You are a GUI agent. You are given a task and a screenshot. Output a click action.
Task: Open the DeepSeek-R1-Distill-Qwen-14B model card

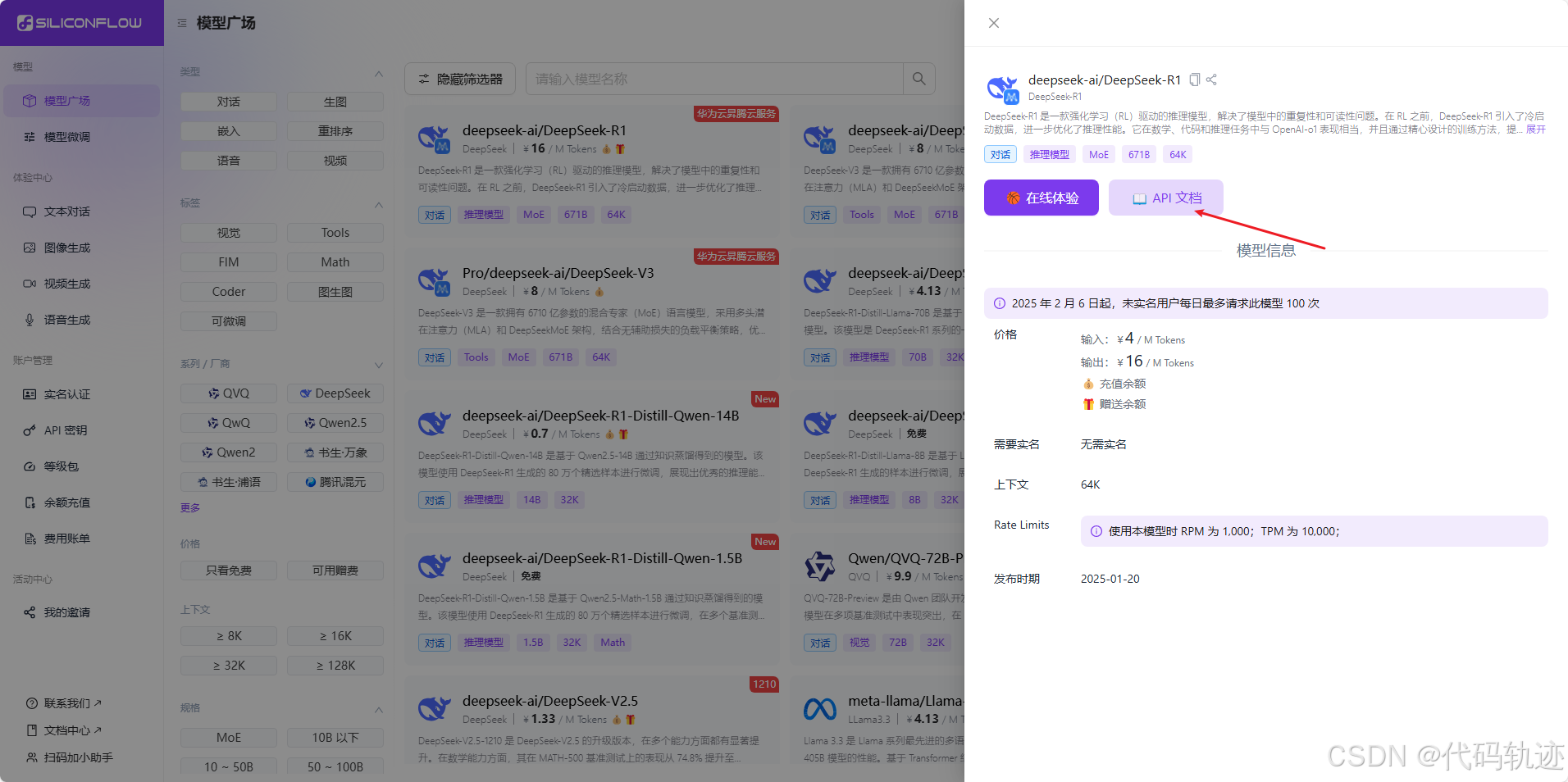coord(591,457)
